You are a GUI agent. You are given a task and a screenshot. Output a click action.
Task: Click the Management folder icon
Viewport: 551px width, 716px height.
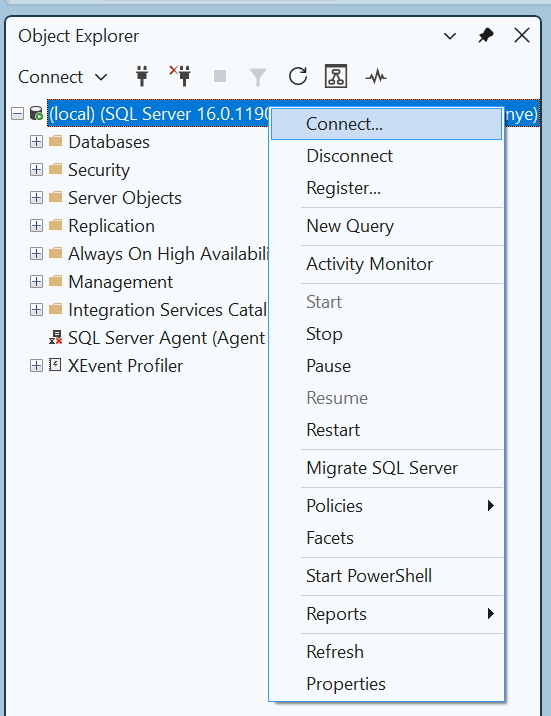(x=55, y=281)
